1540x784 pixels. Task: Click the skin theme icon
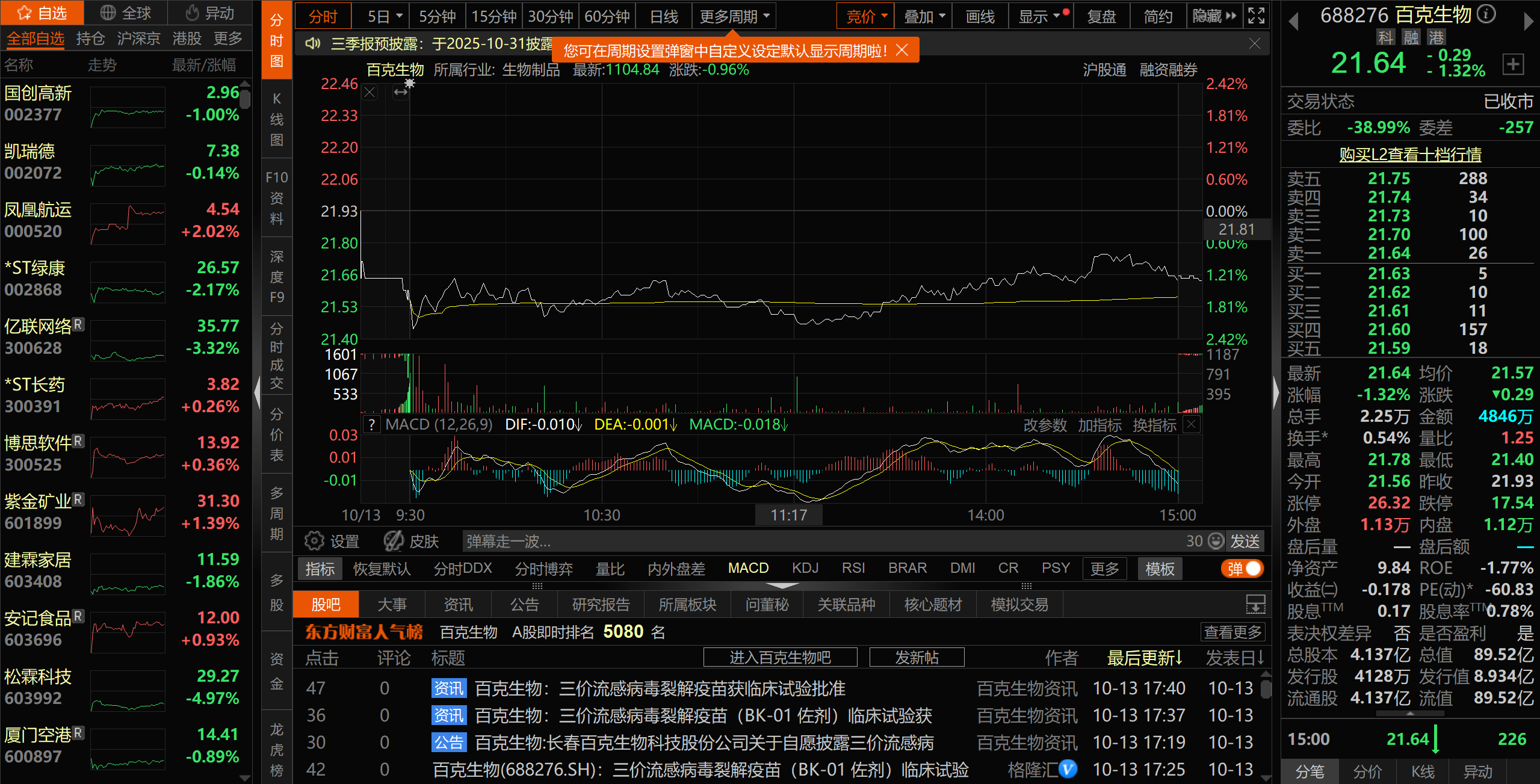[x=394, y=541]
